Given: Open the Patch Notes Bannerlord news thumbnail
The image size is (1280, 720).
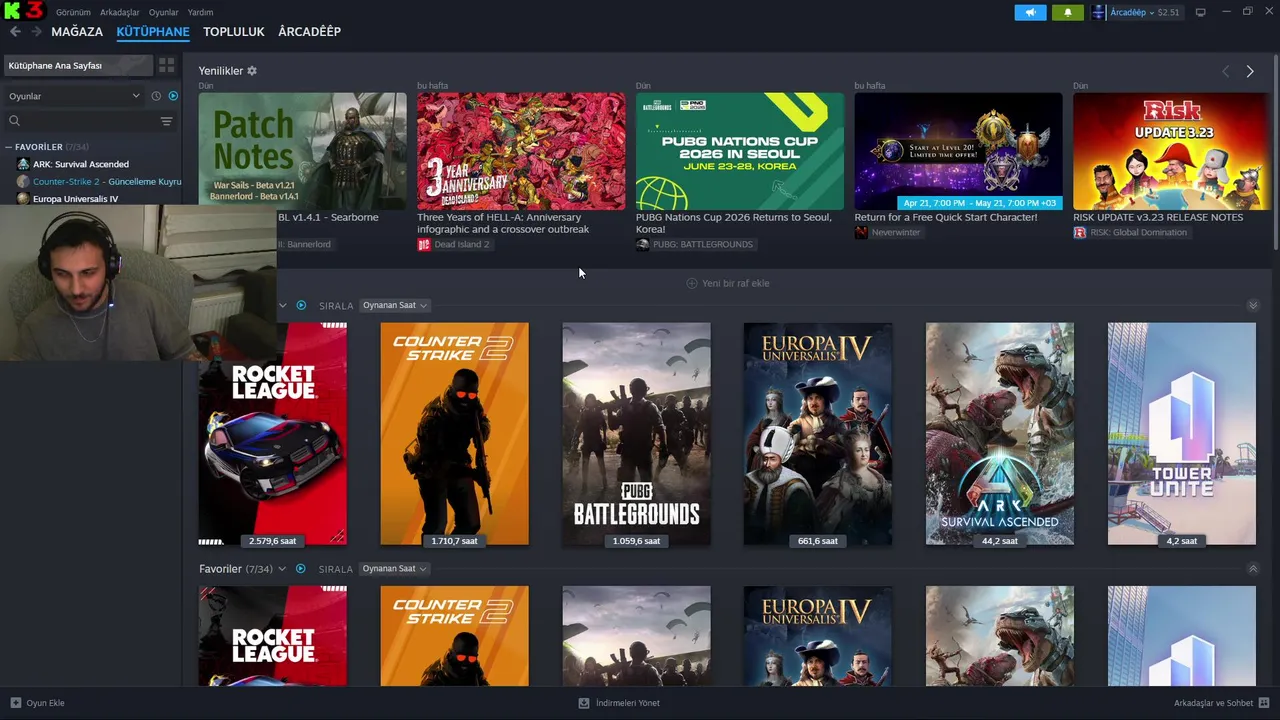Looking at the screenshot, I should pyautogui.click(x=303, y=151).
